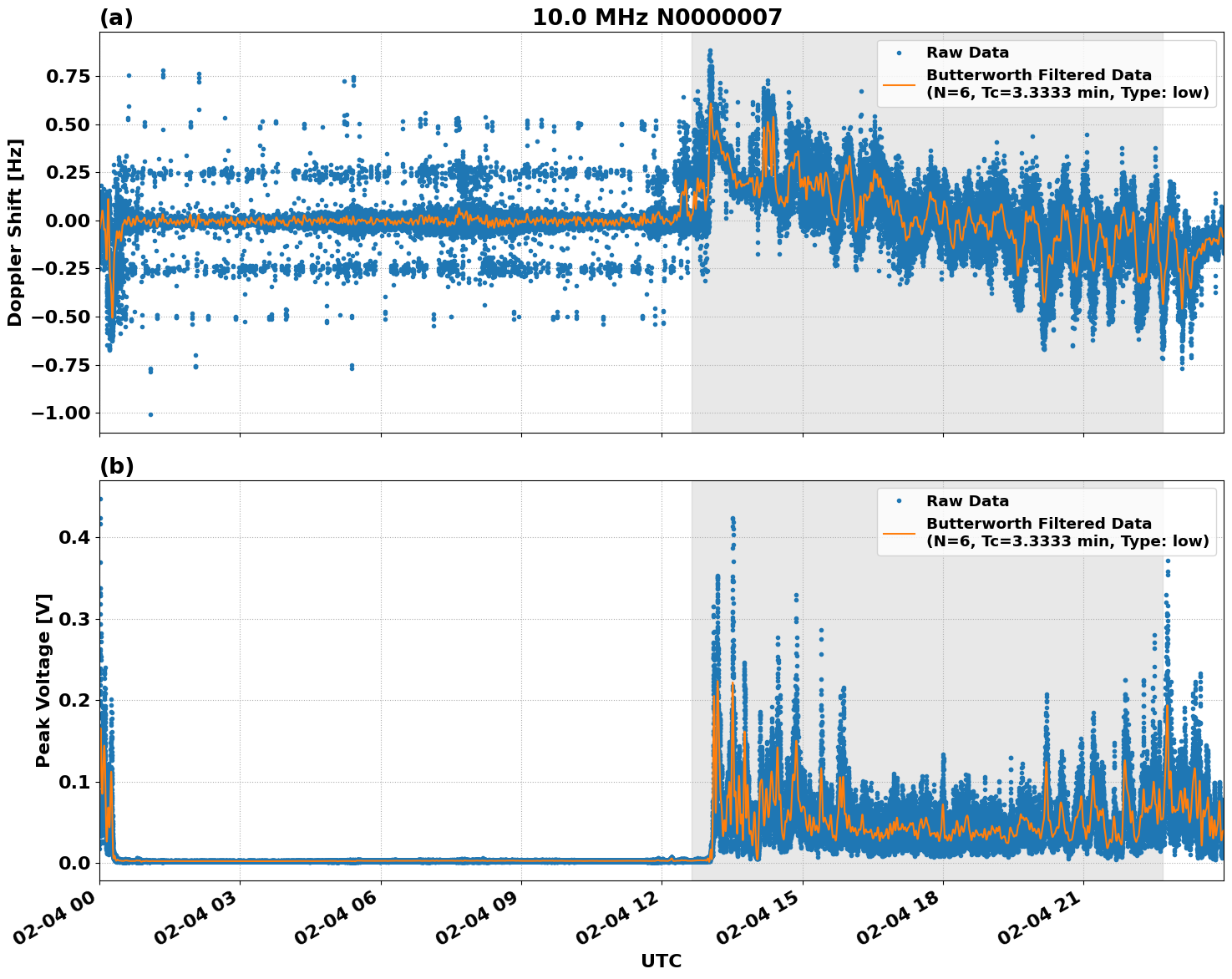
Task: Select the panel (b) label
Action: coord(117,466)
